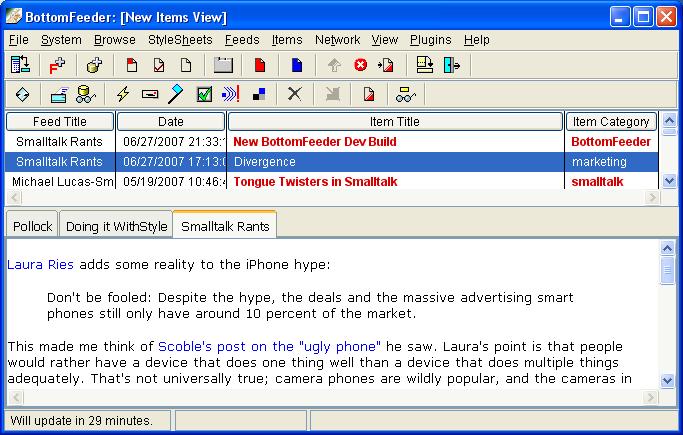Click the solid red page icon
683x435 pixels.
coord(260,65)
